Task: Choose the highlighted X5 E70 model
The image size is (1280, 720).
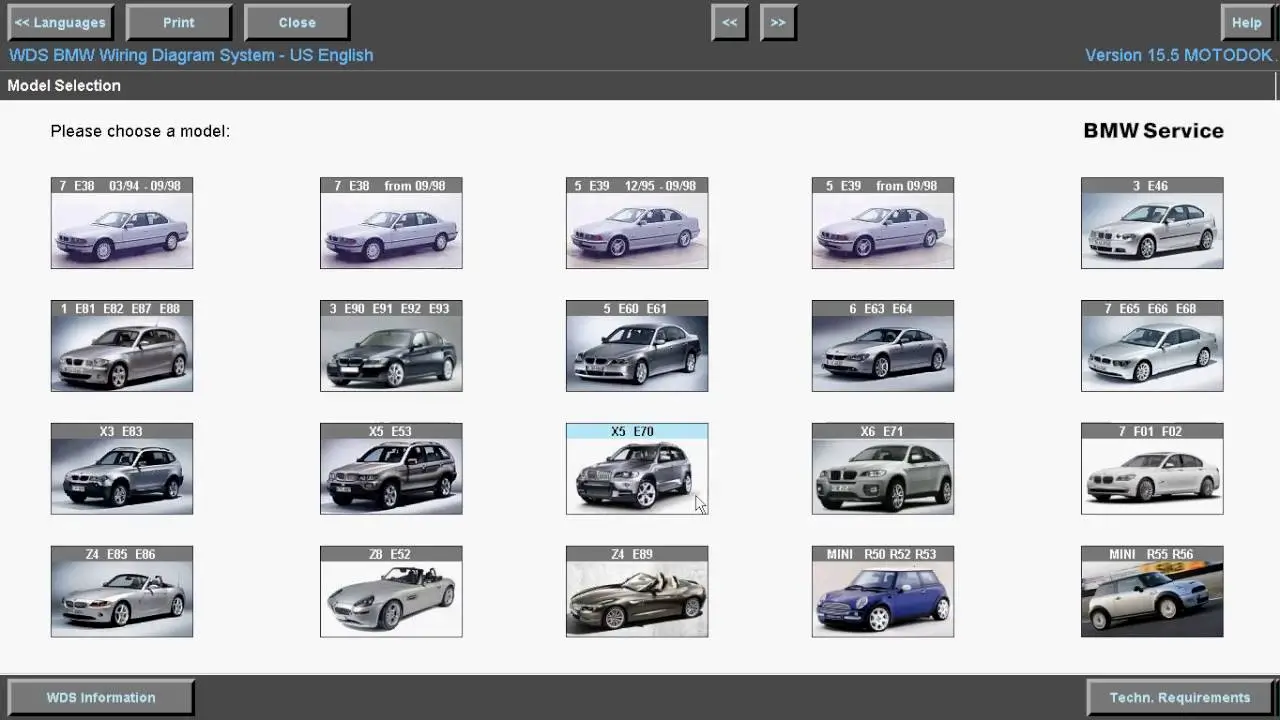Action: pyautogui.click(x=637, y=468)
